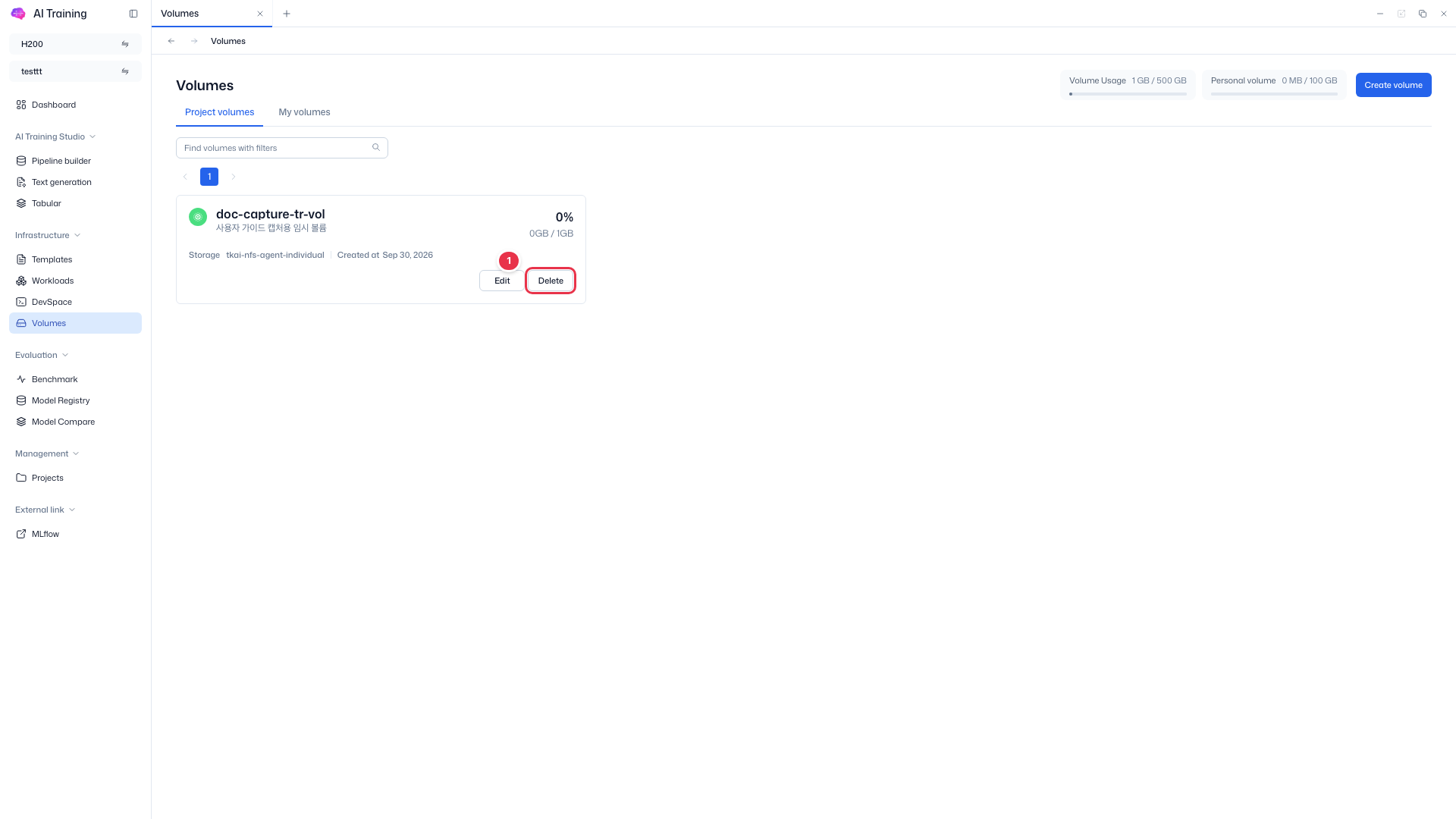The image size is (1456, 819).
Task: Select page 1 in pagination
Action: pos(209,177)
